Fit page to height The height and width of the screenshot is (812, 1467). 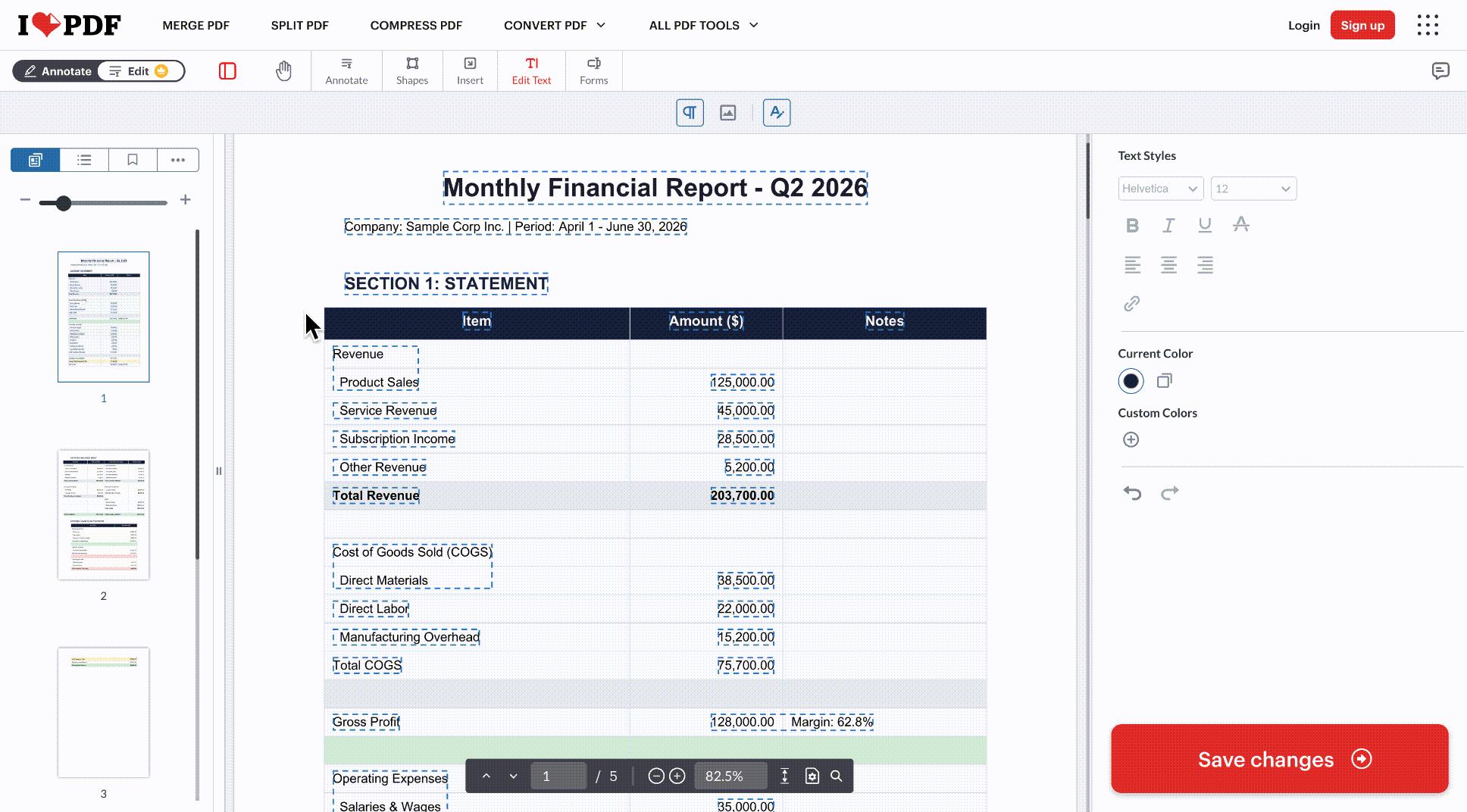tap(785, 776)
